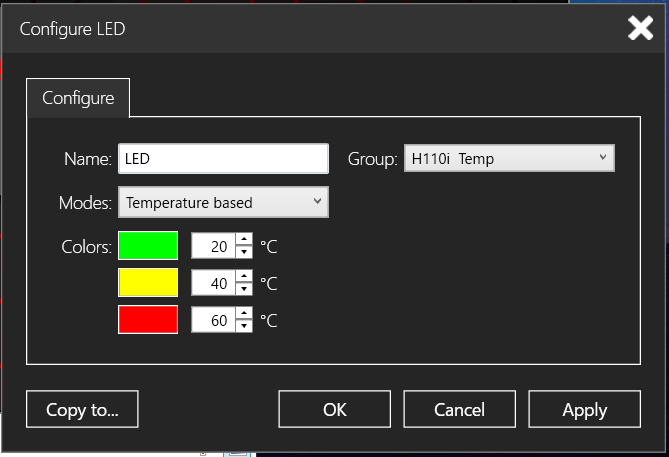Viewport: 669px width, 457px height.
Task: Pick the yellow color swatch
Action: pyautogui.click(x=148, y=282)
